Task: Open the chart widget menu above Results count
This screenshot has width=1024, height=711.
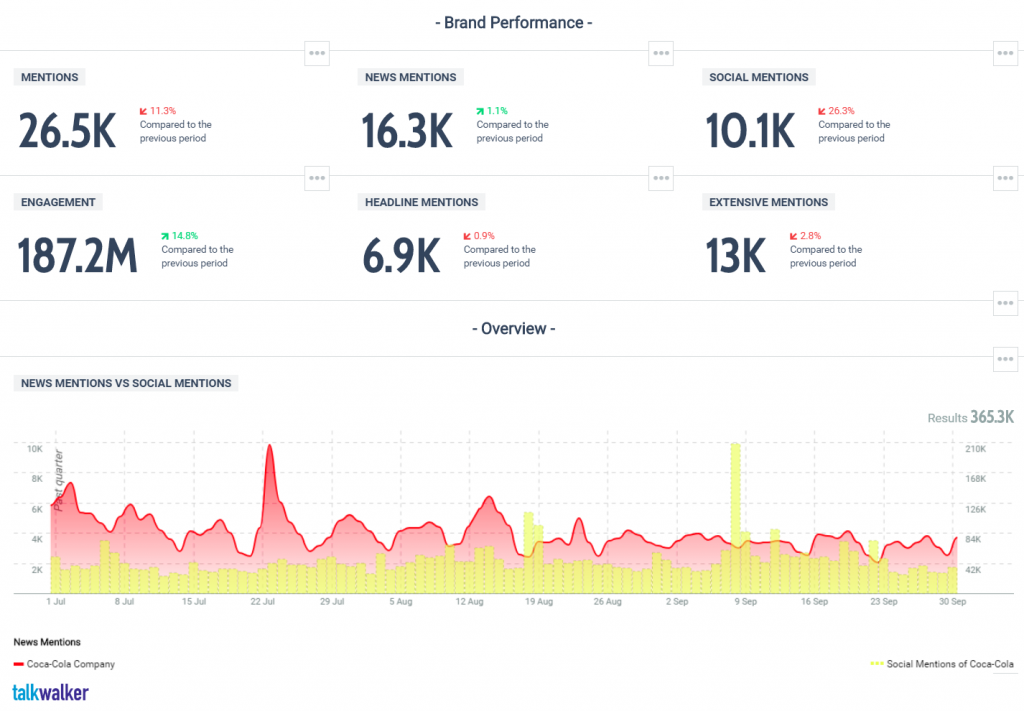Action: point(1005,359)
